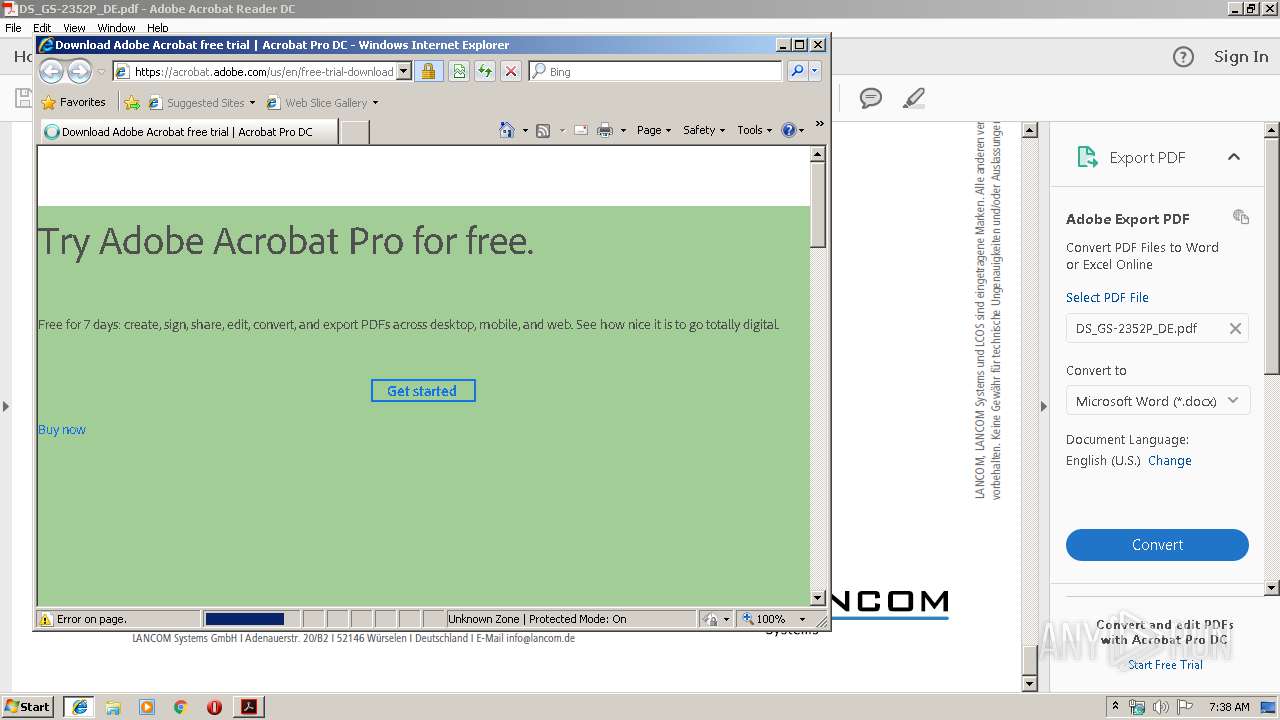Click Sign In in Acrobat Reader
This screenshot has width=1280, height=720.
(1241, 57)
